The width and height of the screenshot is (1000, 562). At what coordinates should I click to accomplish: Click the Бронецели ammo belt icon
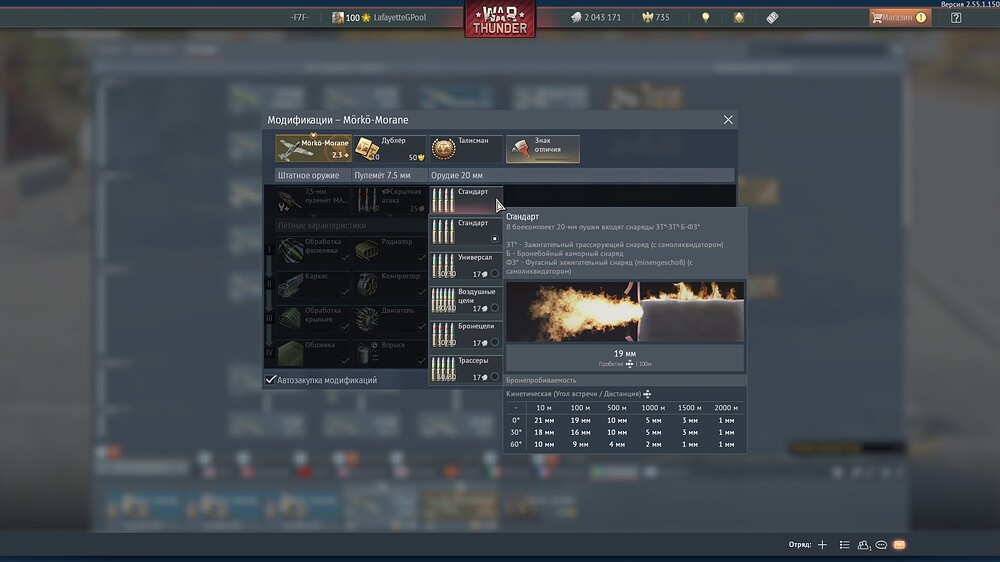[443, 335]
